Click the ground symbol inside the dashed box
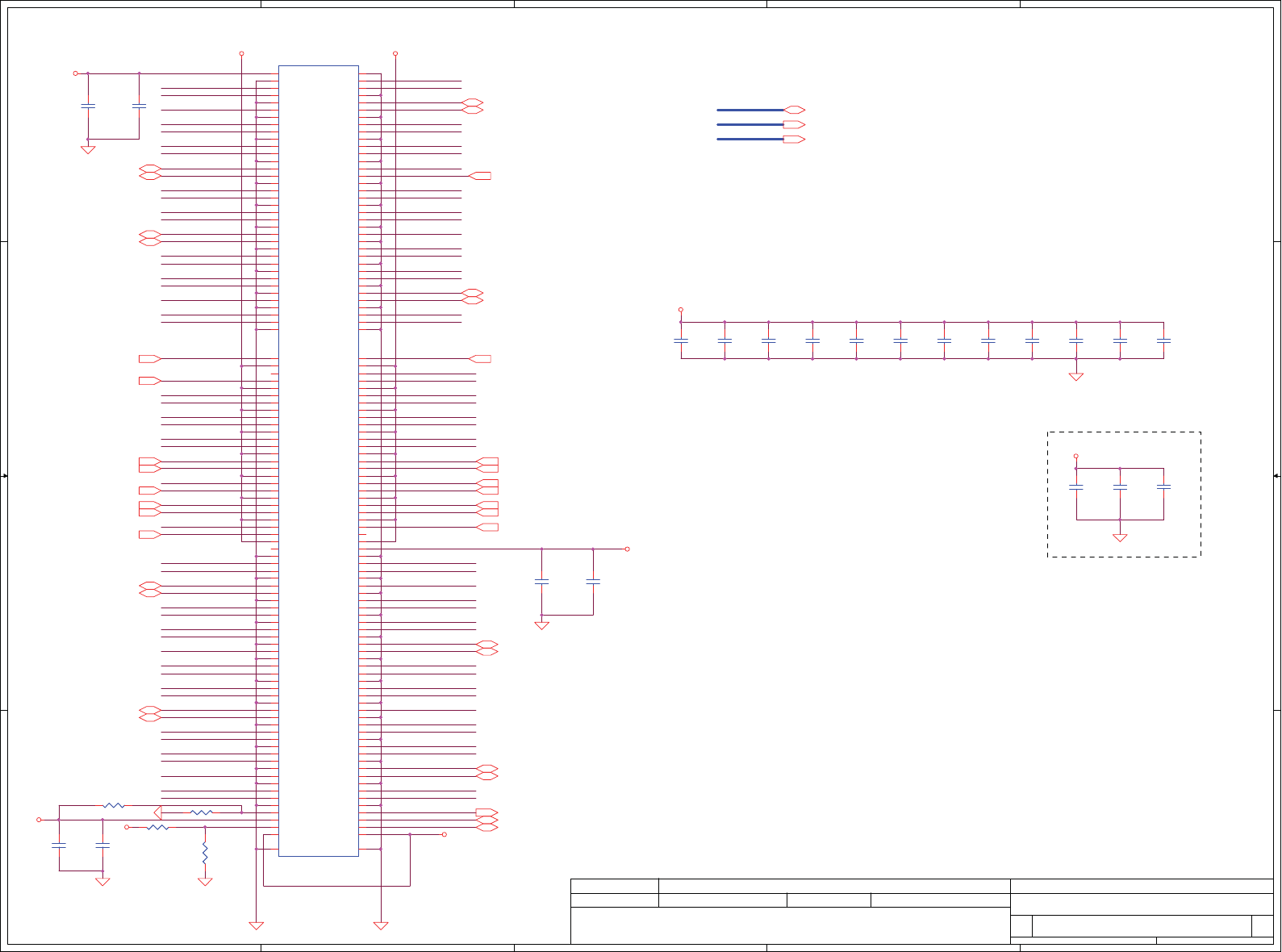 (1120, 537)
